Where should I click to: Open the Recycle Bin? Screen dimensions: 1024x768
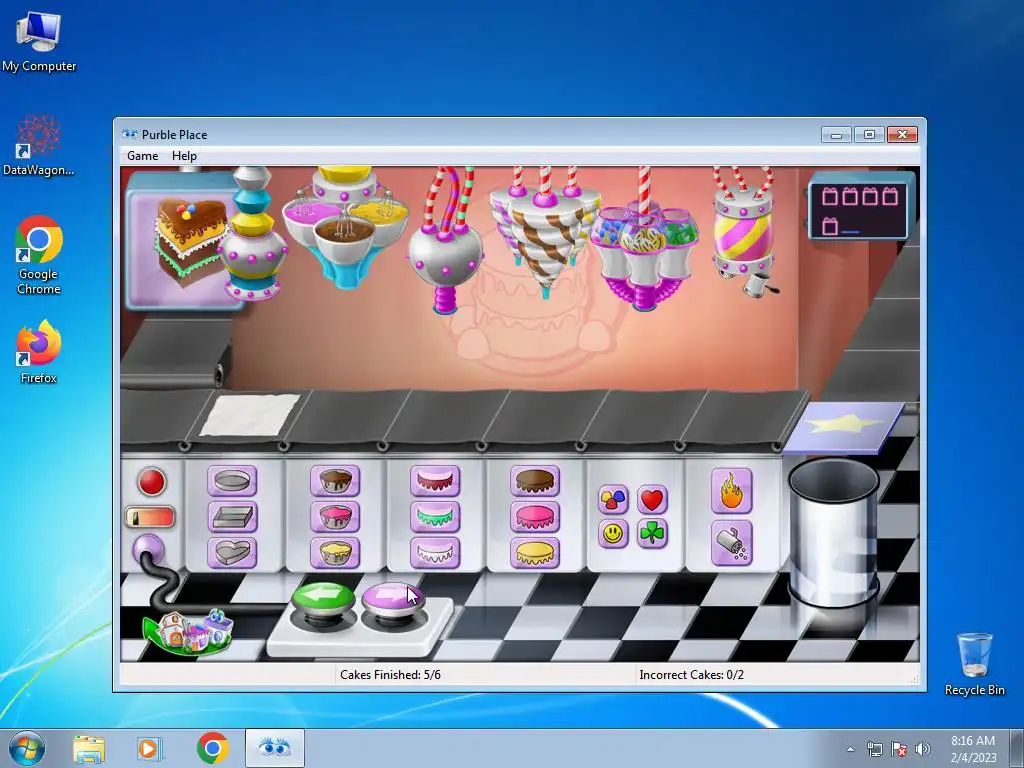tap(974, 664)
